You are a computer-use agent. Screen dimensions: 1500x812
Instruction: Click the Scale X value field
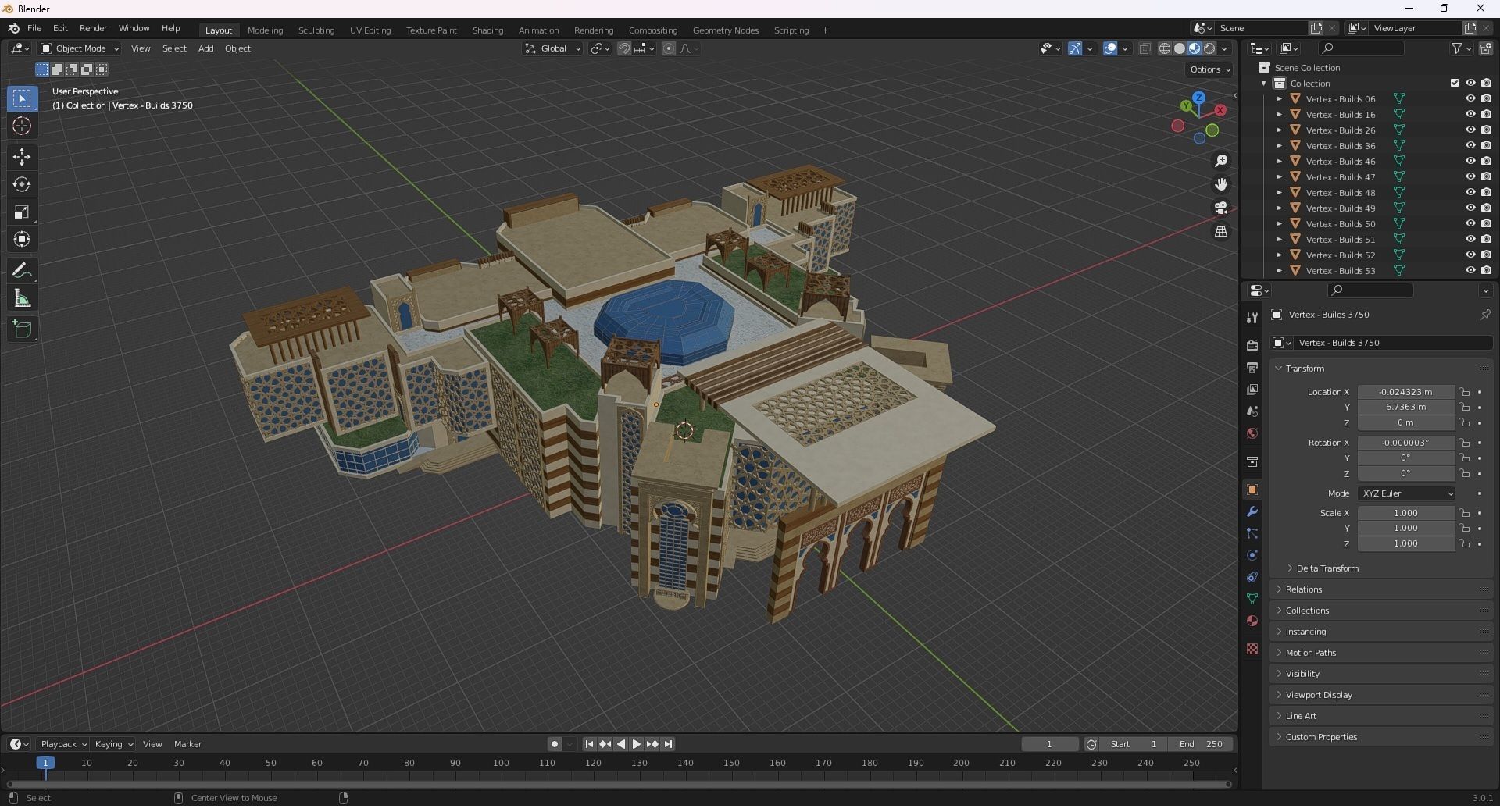(x=1405, y=513)
